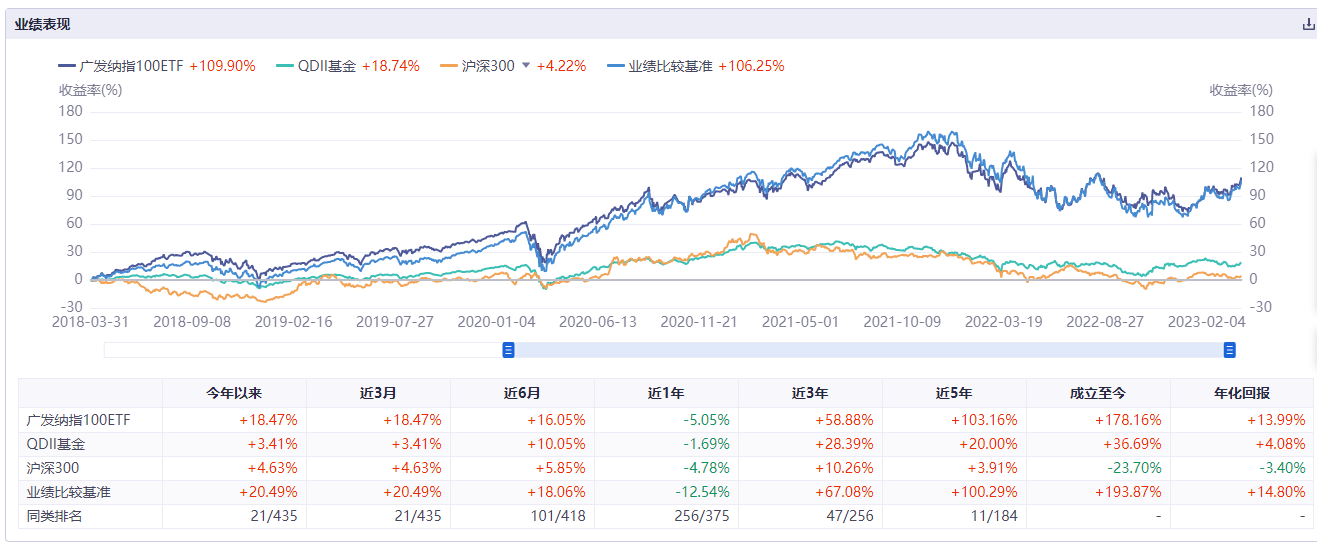Click the 业绩表现 panel title
1317x548 pixels.
(x=42, y=25)
